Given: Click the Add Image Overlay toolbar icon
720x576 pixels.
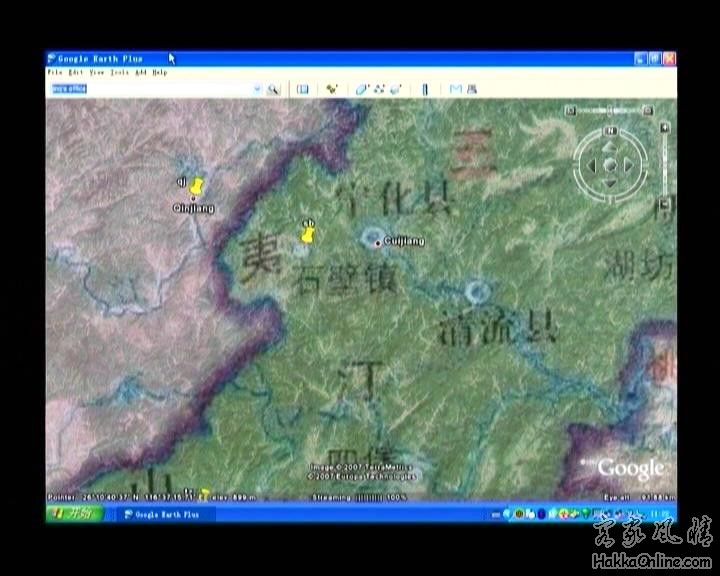Looking at the screenshot, I should click(395, 89).
